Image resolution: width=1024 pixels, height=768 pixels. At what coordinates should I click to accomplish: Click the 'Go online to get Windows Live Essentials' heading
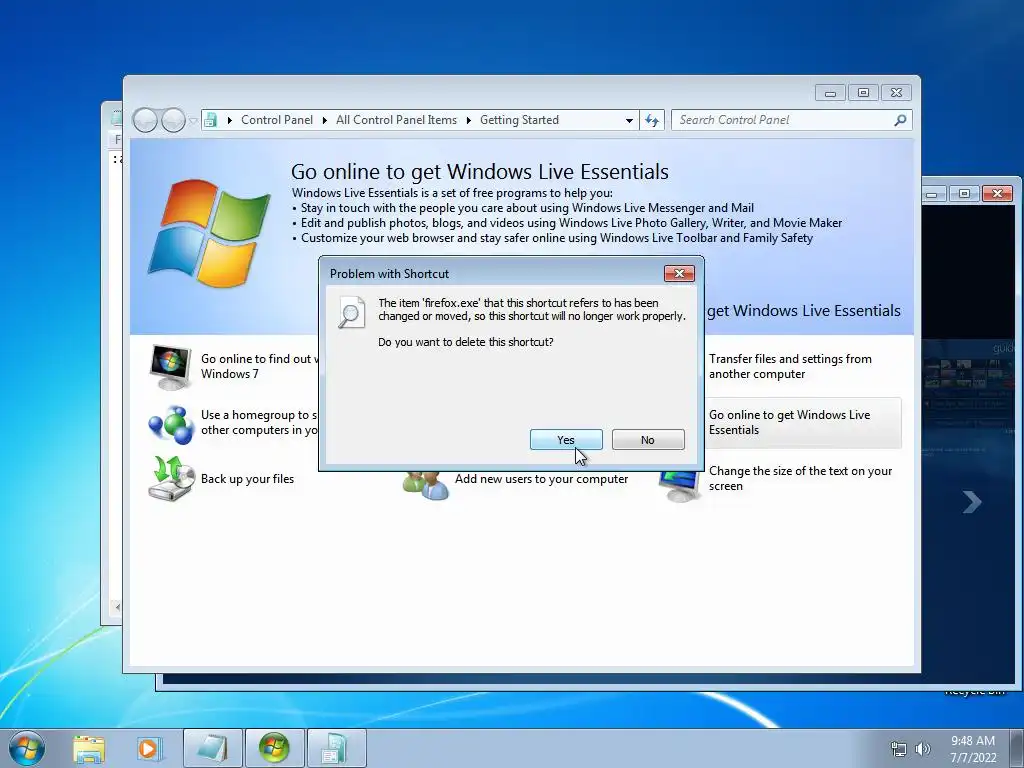(x=479, y=171)
